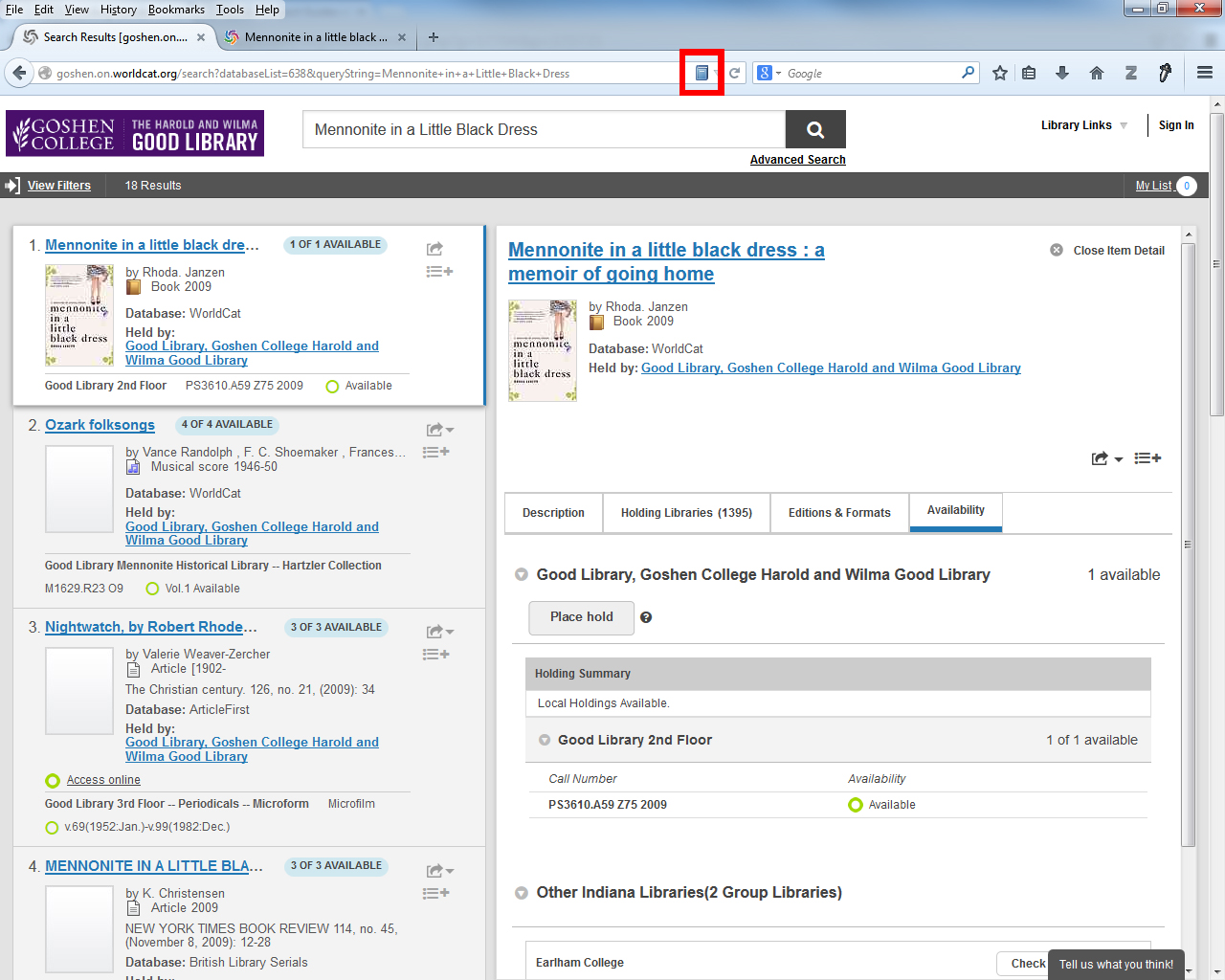Click the detail panel scrollbar
The width and height of the screenshot is (1225, 980).
point(1189,546)
